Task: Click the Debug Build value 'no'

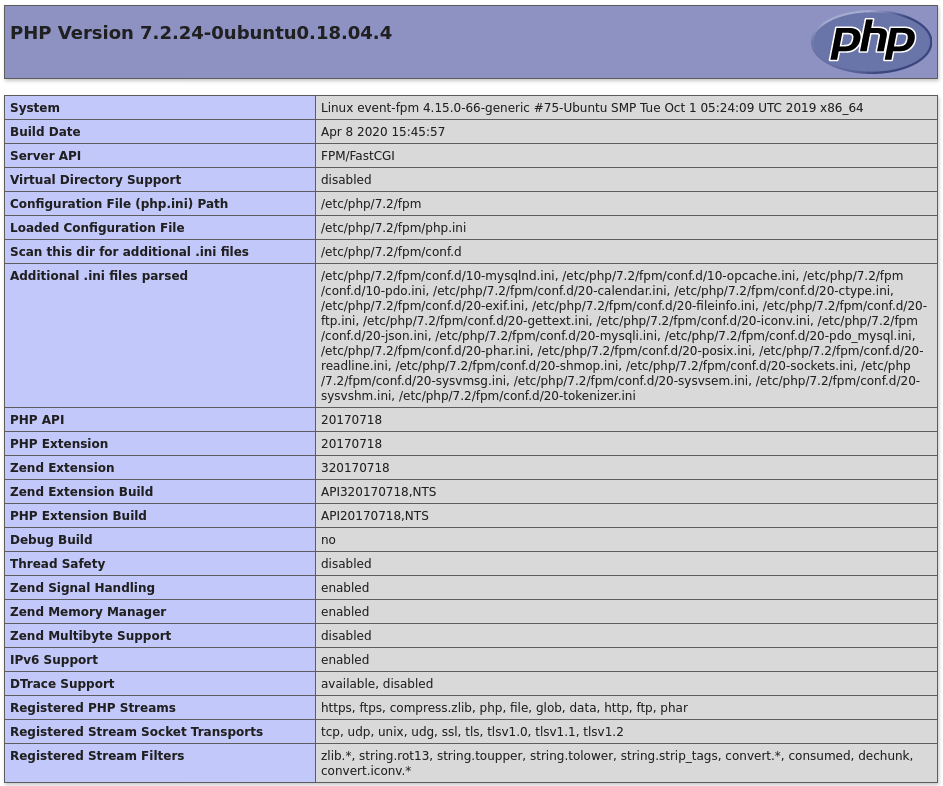Action: tap(328, 540)
